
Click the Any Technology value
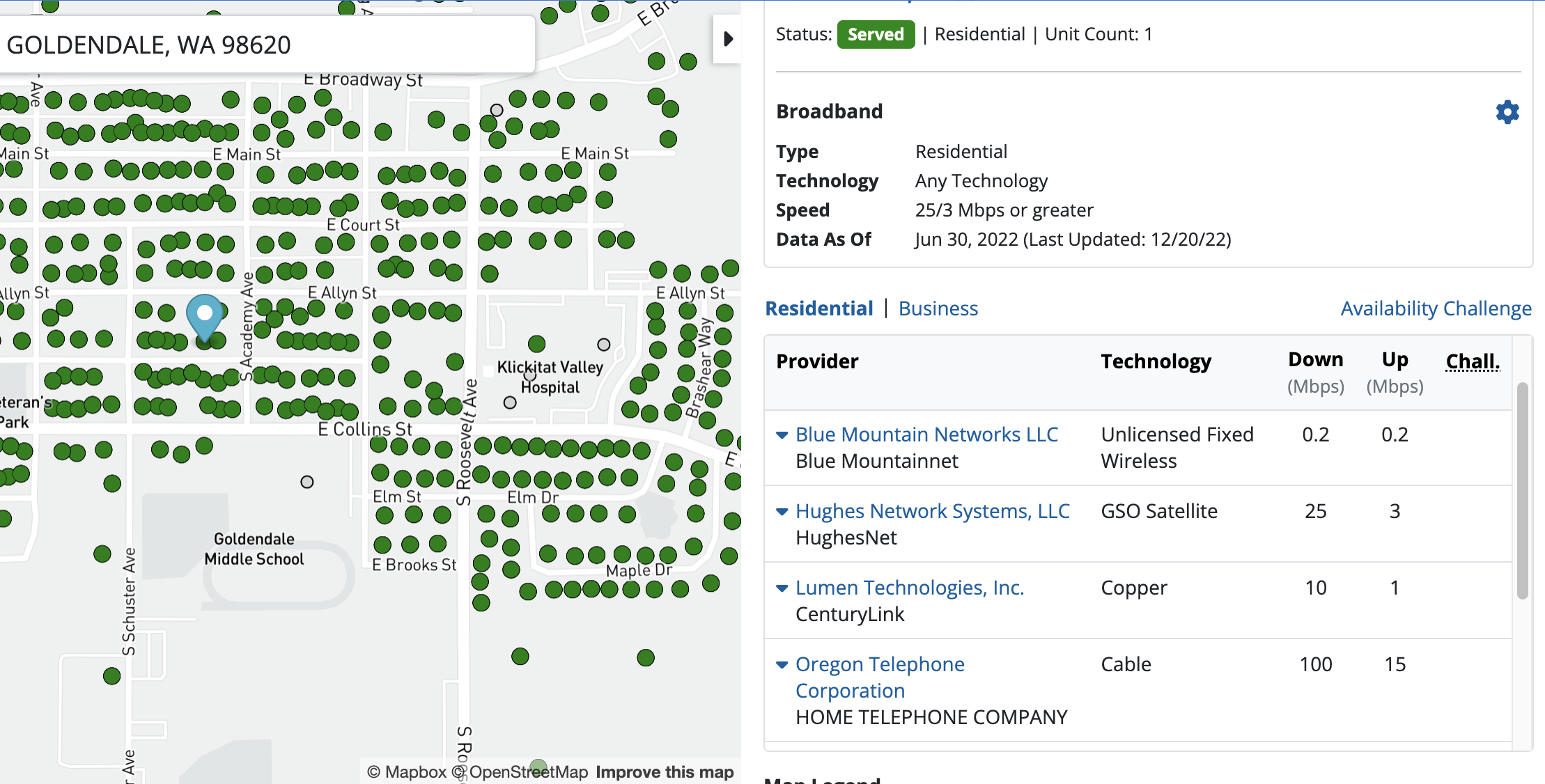pyautogui.click(x=981, y=181)
